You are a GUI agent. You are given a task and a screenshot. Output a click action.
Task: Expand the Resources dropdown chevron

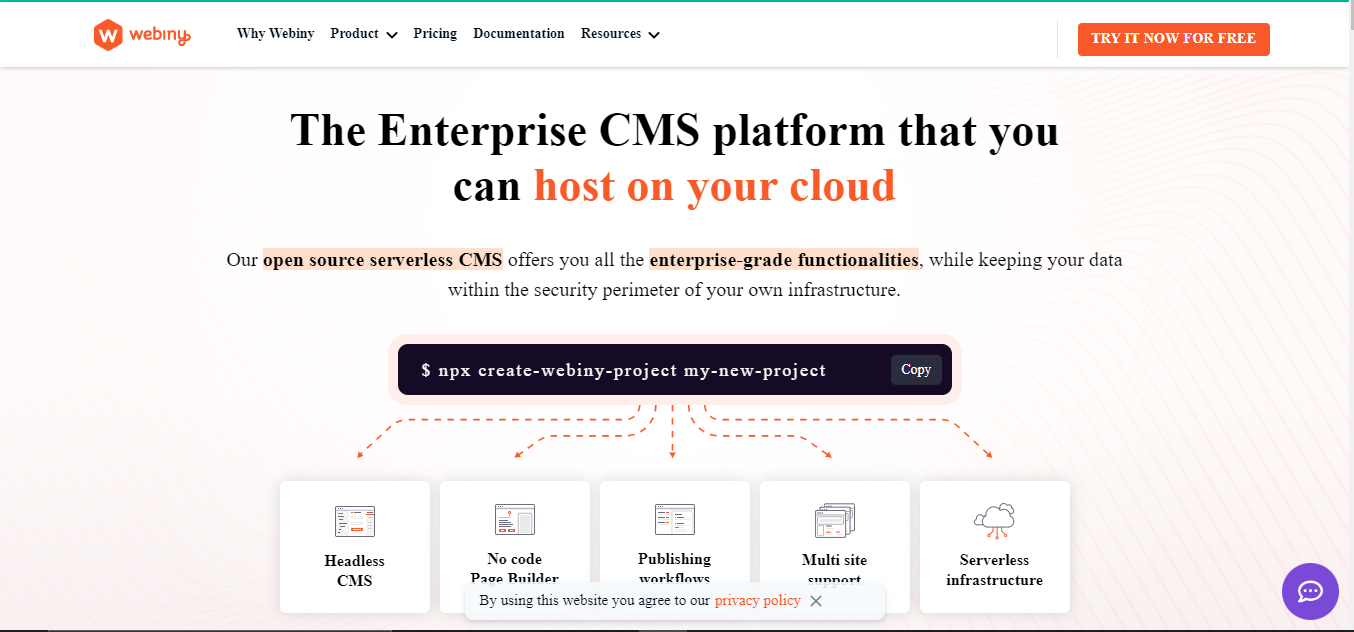pyautogui.click(x=653, y=35)
